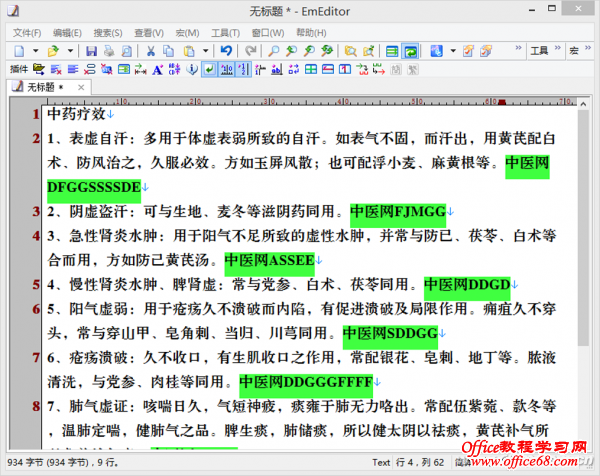
Task: Open the 编辑(E) menu
Action: click(67, 33)
